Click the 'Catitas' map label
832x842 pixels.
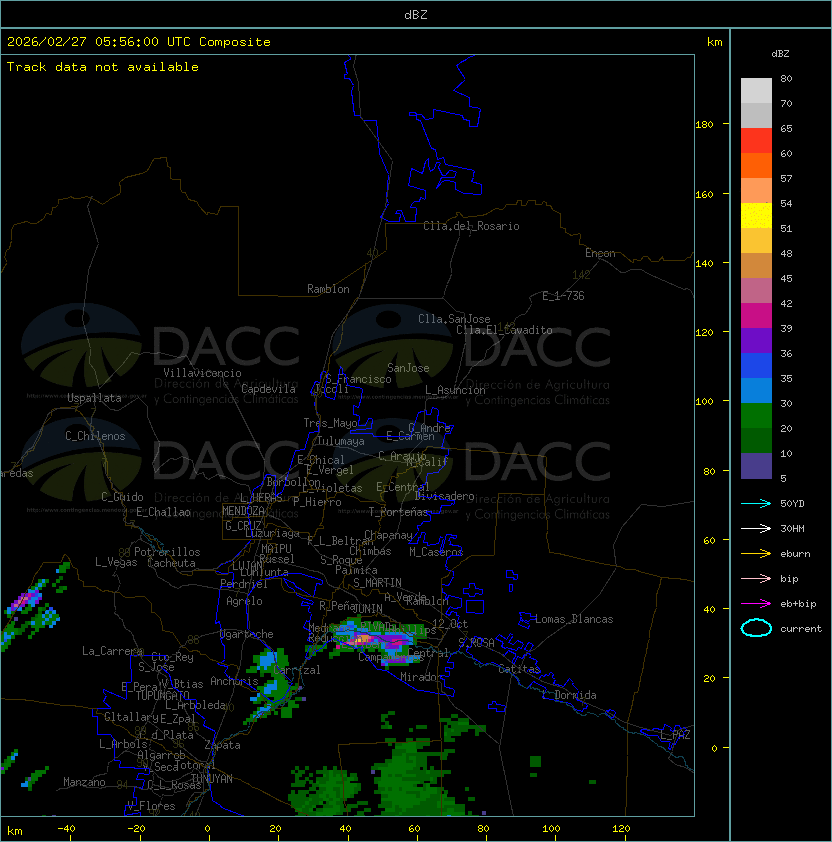pyautogui.click(x=519, y=669)
